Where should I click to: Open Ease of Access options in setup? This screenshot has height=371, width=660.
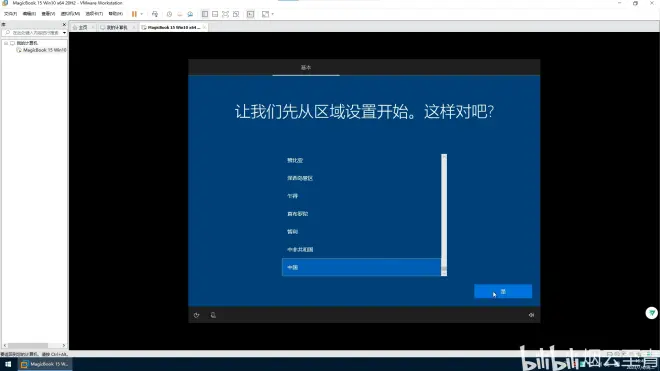click(197, 315)
